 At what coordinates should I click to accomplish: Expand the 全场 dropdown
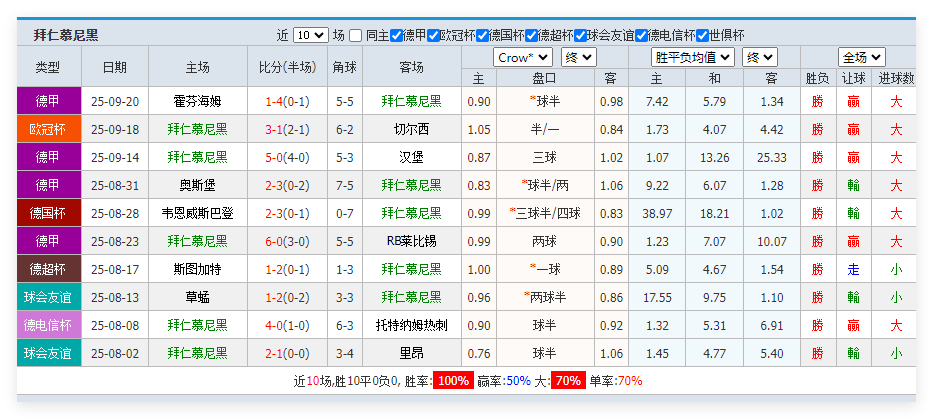click(x=861, y=57)
